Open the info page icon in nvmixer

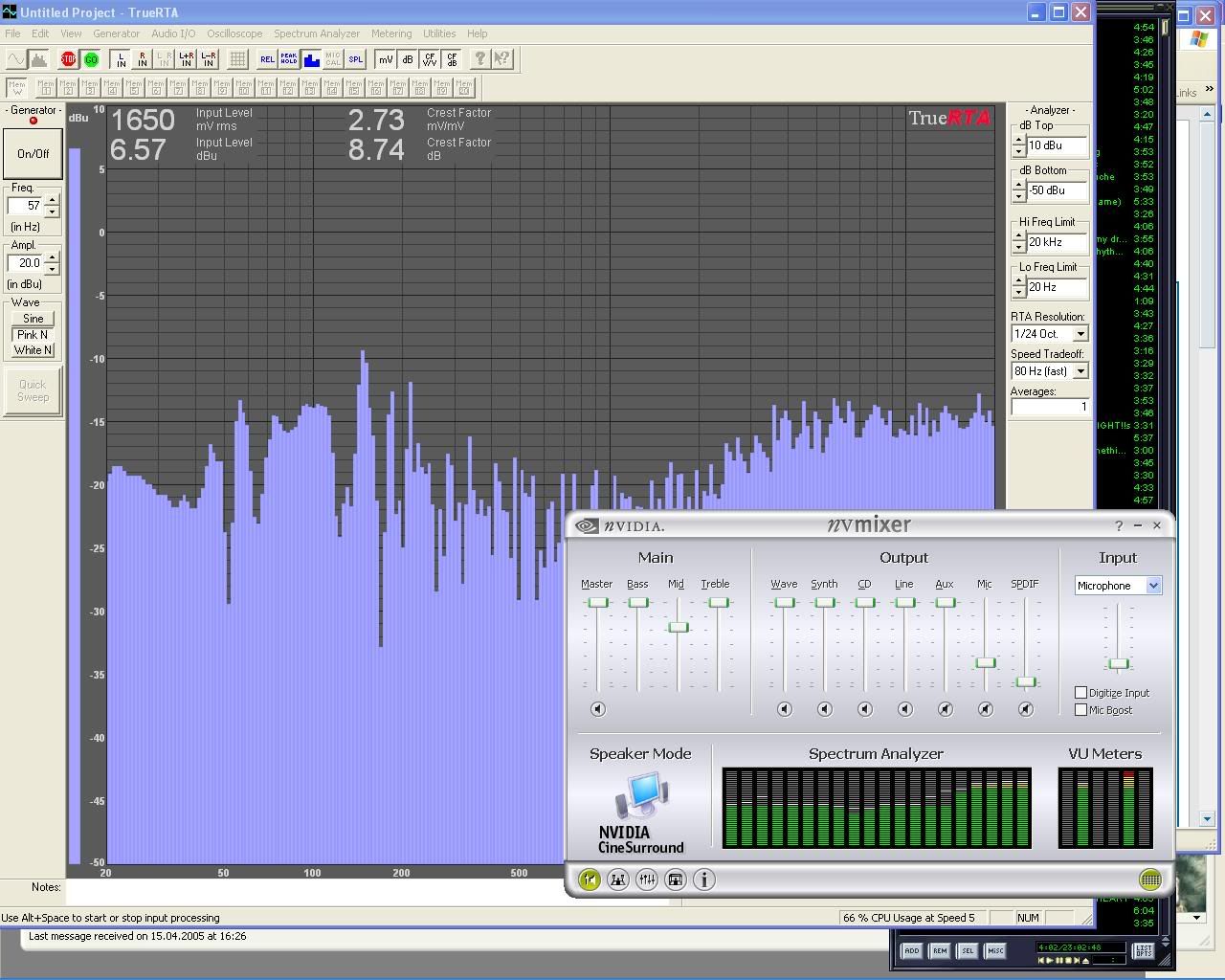coord(703,880)
